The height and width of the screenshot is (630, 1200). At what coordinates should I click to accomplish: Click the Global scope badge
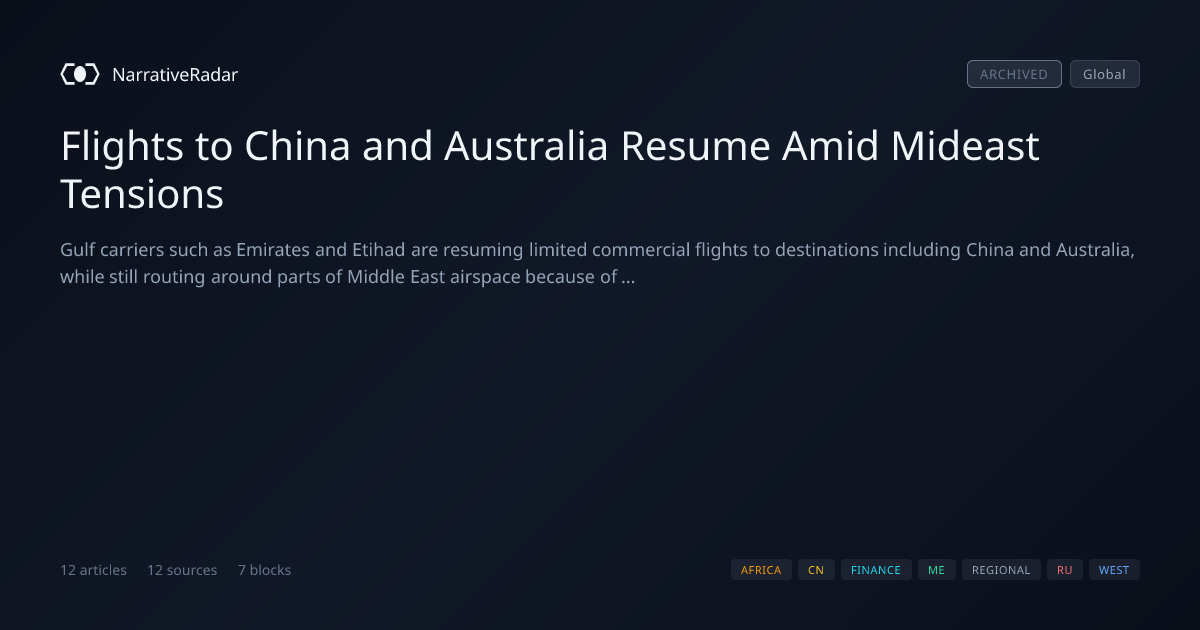[1105, 74]
